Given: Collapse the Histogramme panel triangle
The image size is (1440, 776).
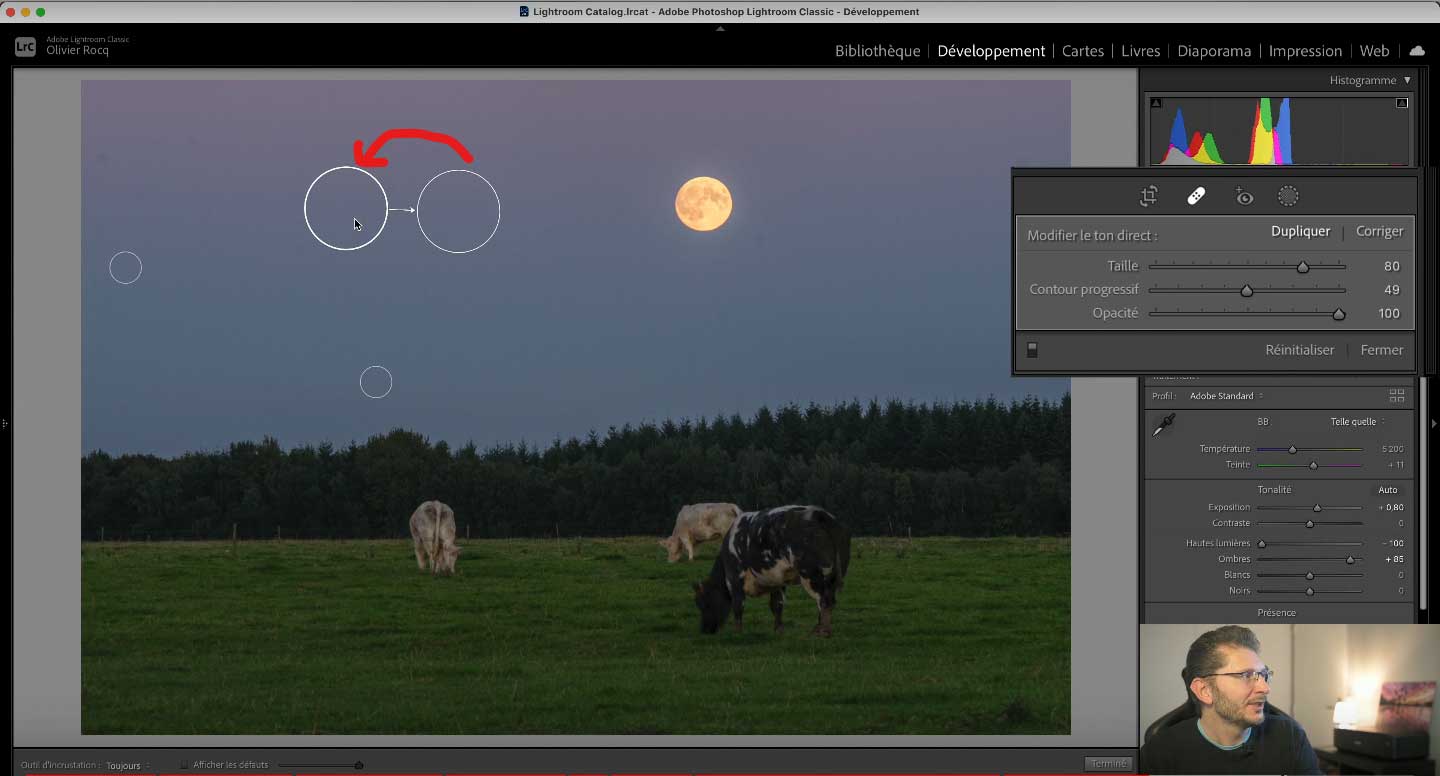Looking at the screenshot, I should pyautogui.click(x=1407, y=80).
